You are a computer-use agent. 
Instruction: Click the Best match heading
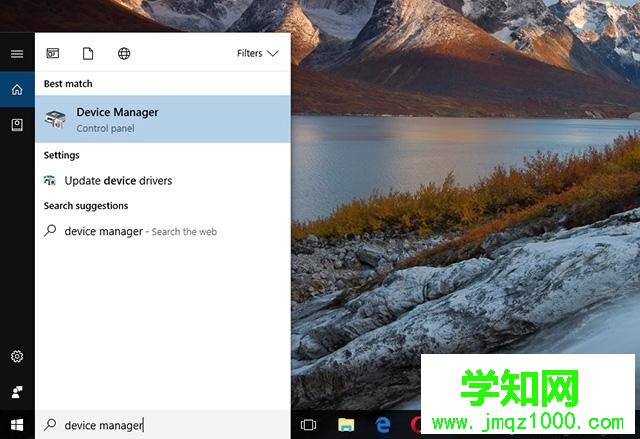[x=68, y=84]
